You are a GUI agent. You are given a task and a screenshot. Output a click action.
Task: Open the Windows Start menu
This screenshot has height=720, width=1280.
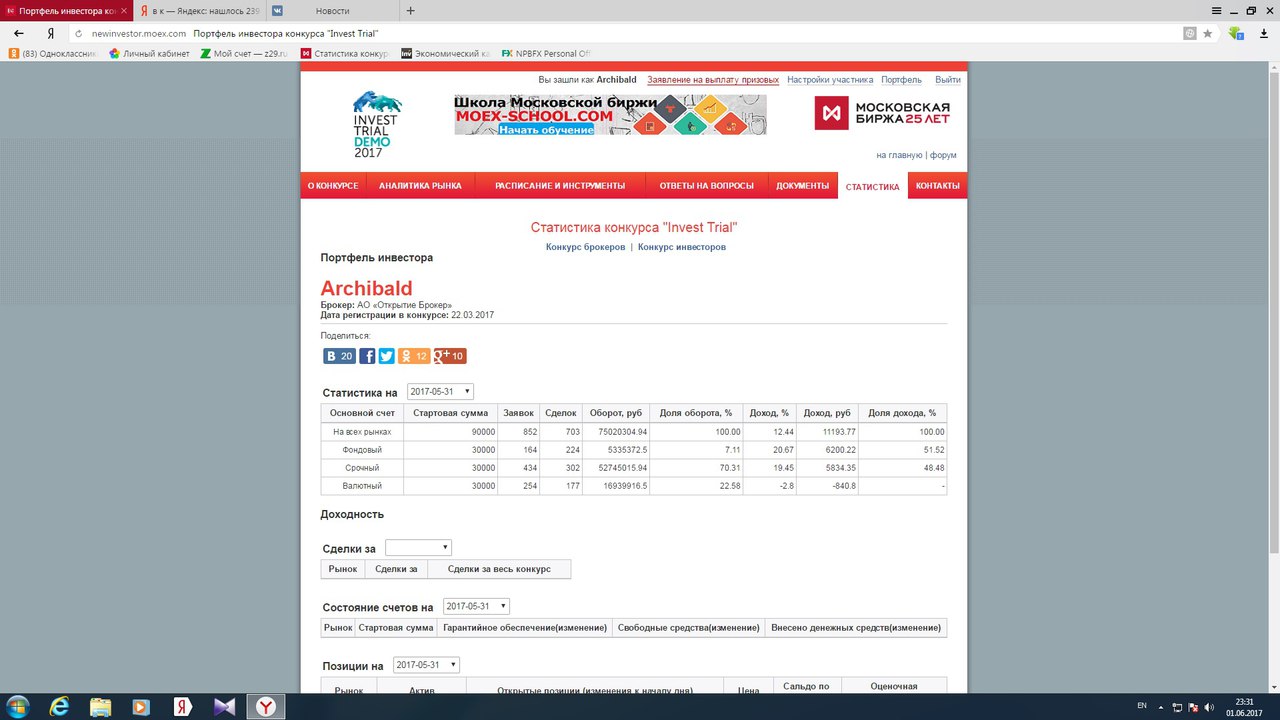click(x=18, y=706)
